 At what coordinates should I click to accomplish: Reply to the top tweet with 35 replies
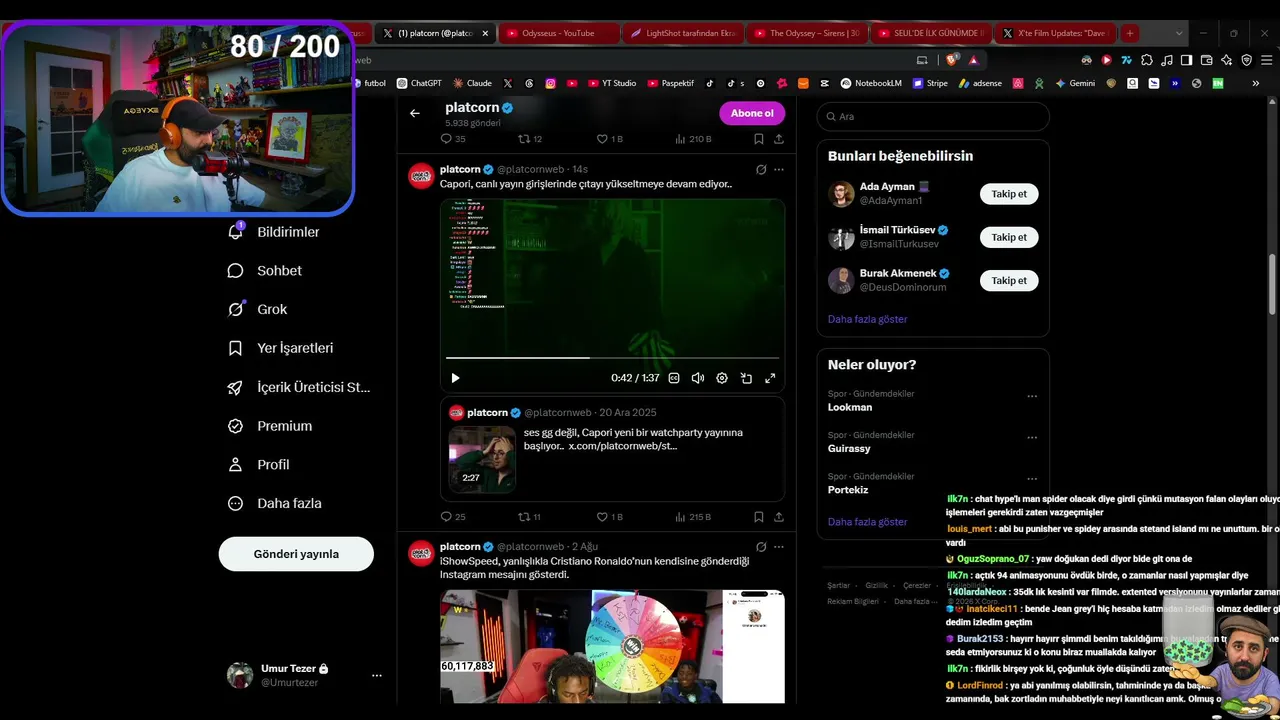tap(453, 139)
